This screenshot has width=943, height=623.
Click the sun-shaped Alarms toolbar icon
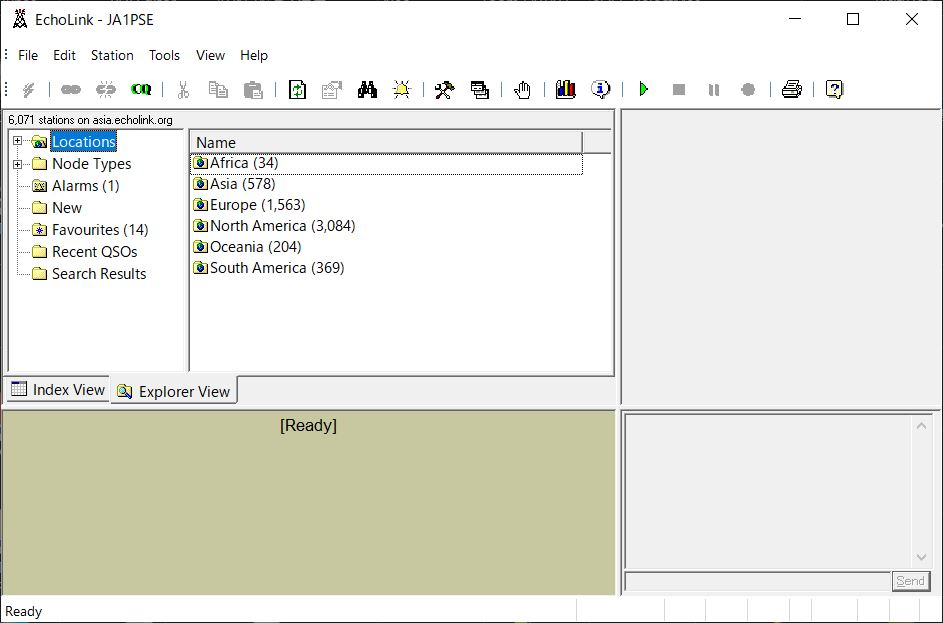click(402, 90)
